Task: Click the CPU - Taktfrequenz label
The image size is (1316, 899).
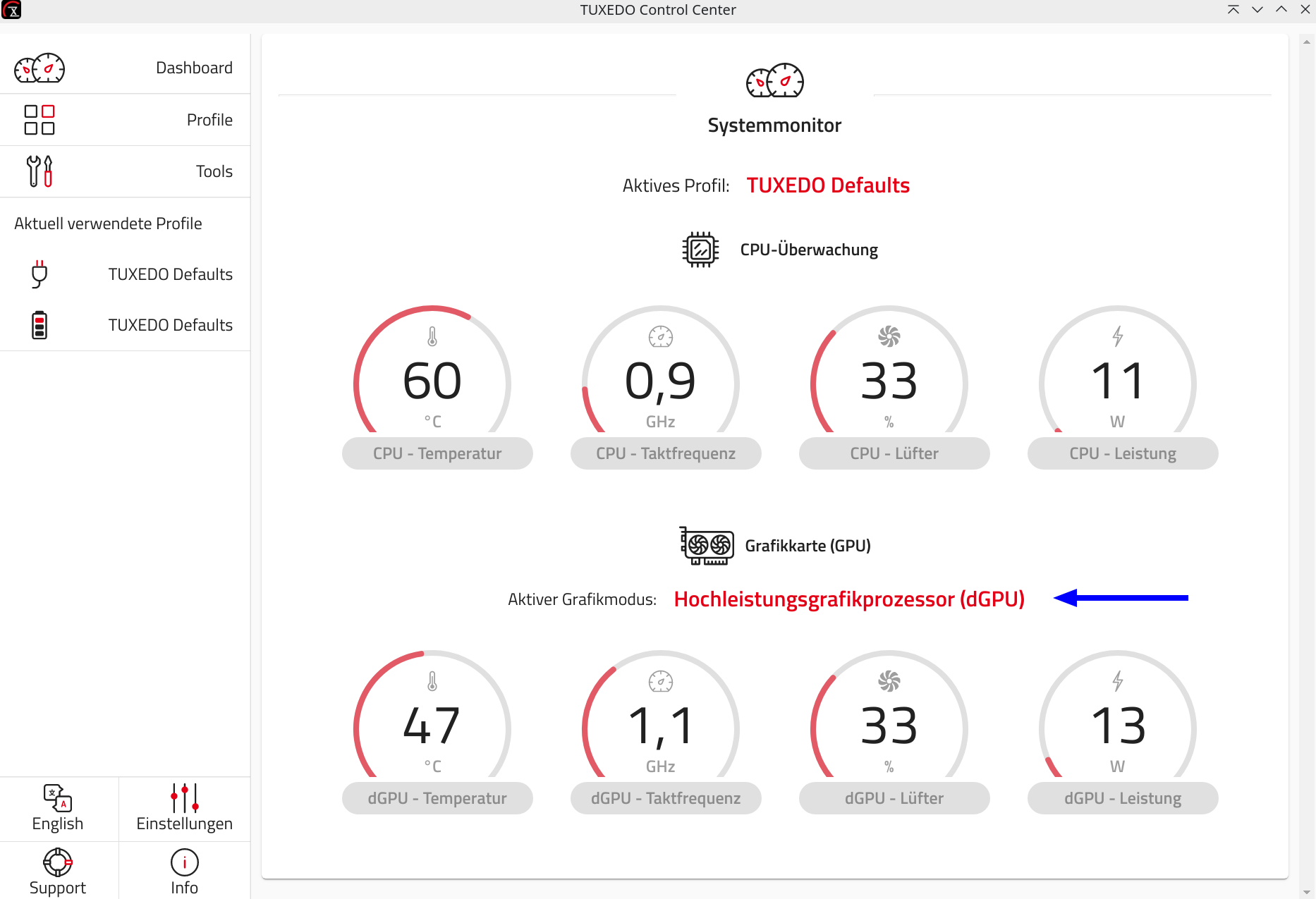Action: [x=666, y=453]
